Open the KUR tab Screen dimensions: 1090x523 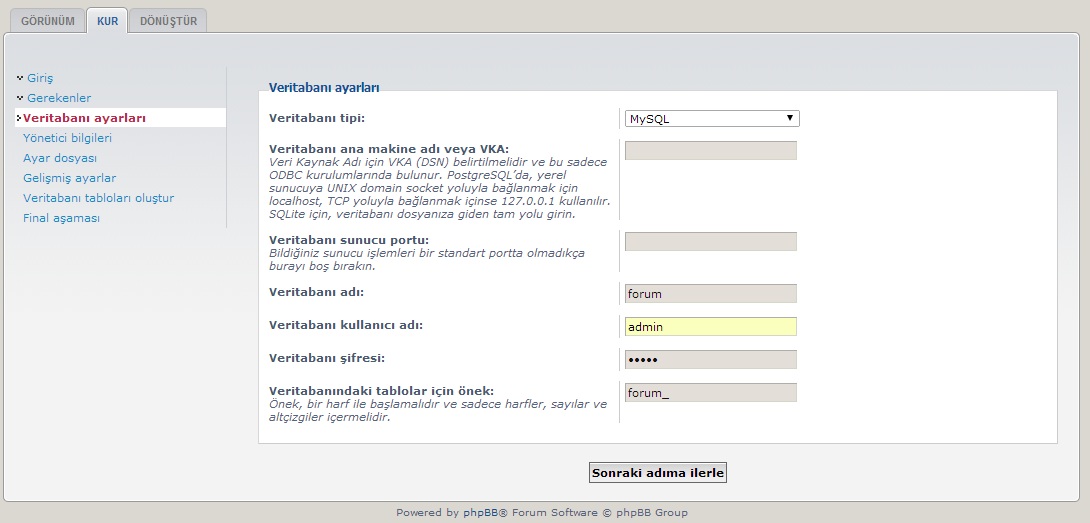pos(107,21)
